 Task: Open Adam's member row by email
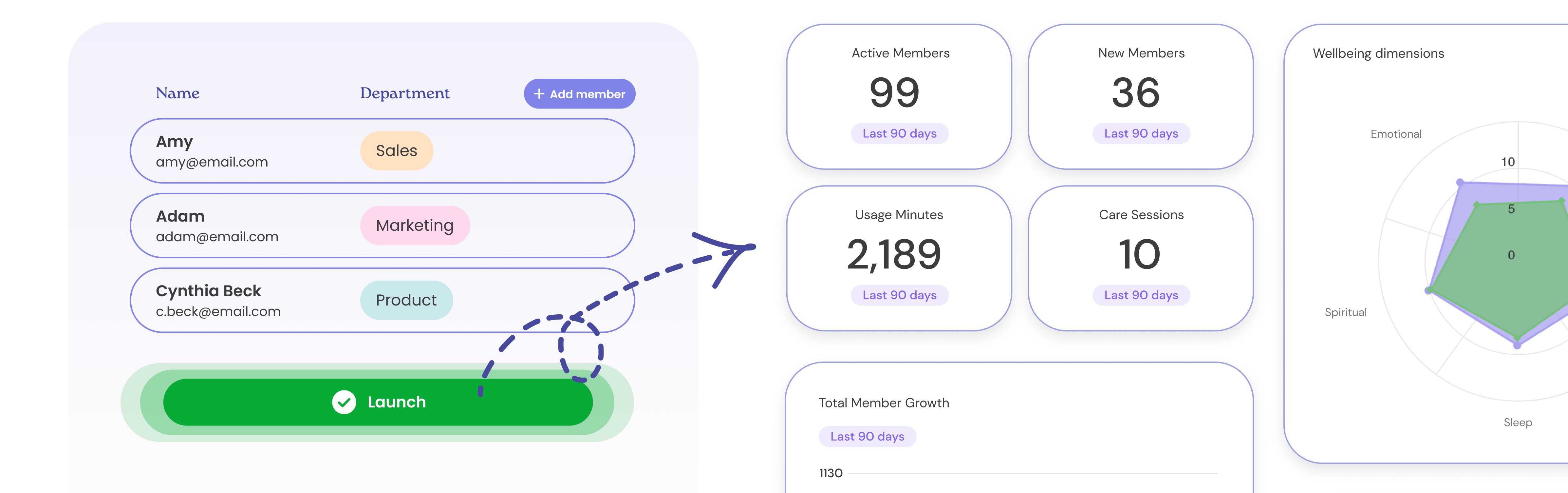pyautogui.click(x=217, y=237)
